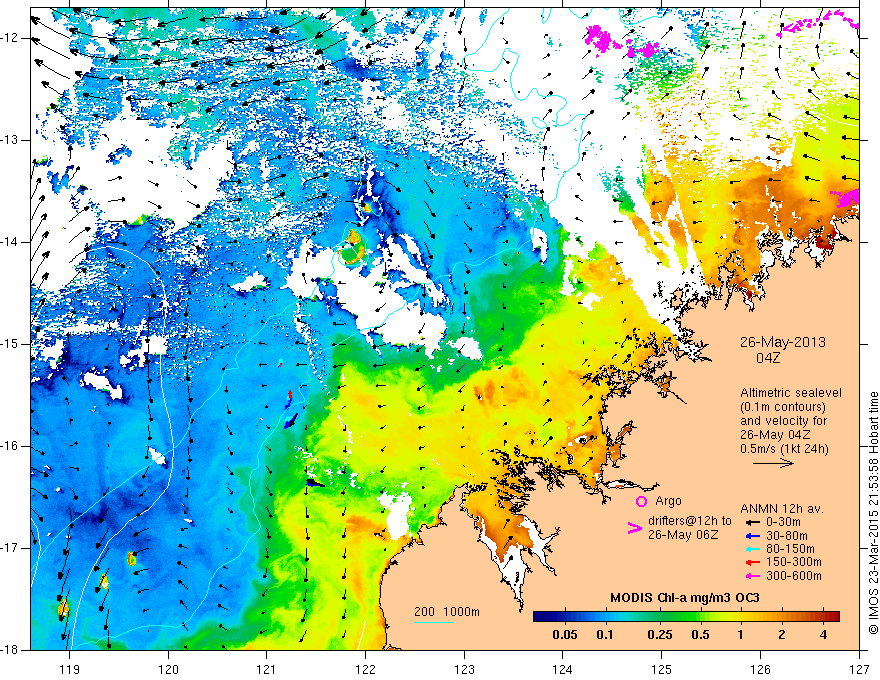The height and width of the screenshot is (680, 880).
Task: Click the -13 latitude axis label
Action: pos(10,140)
